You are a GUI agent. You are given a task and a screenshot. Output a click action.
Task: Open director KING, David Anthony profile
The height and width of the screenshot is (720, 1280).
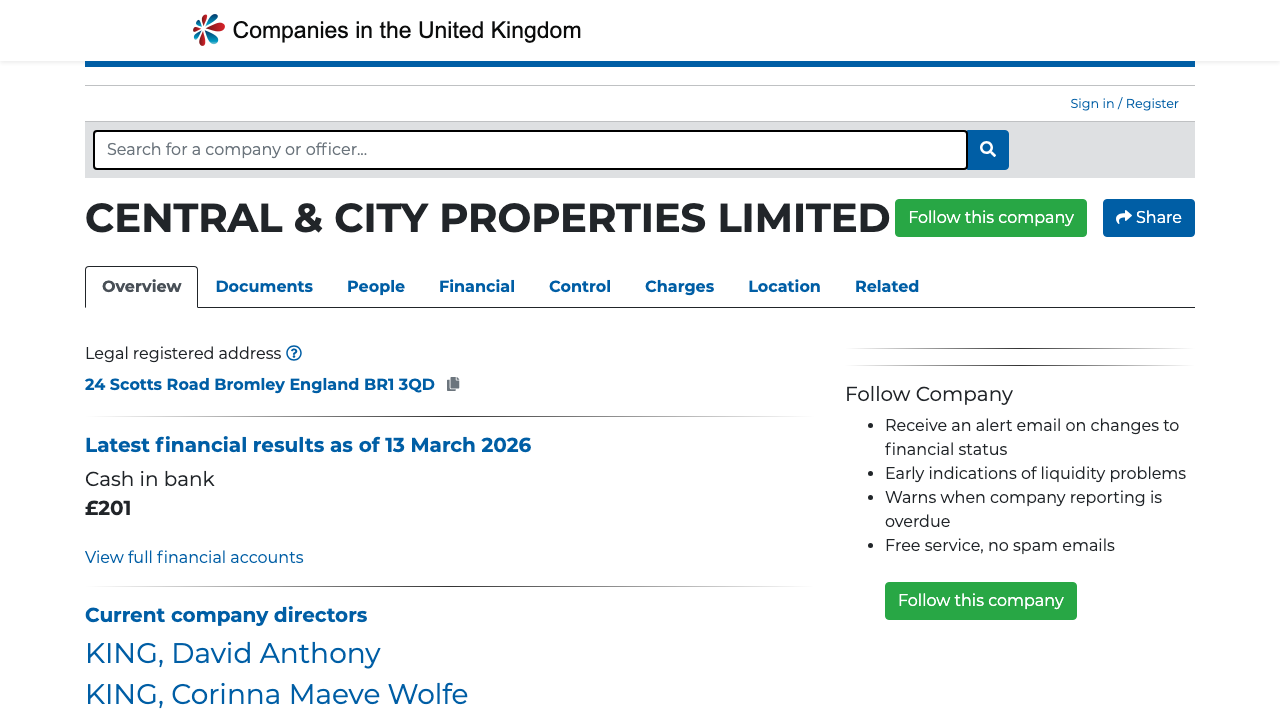233,653
